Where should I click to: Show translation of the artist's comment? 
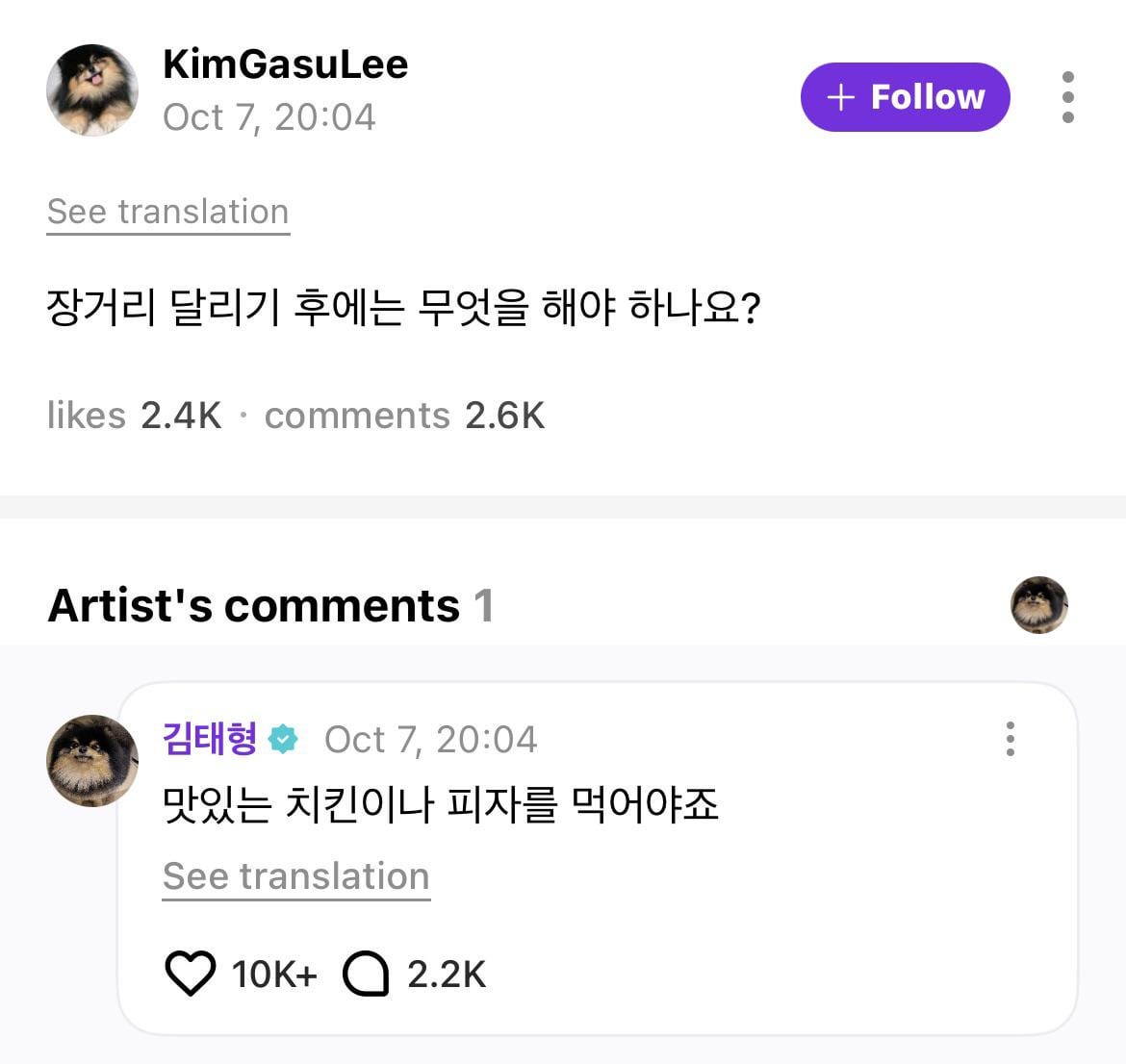click(295, 876)
